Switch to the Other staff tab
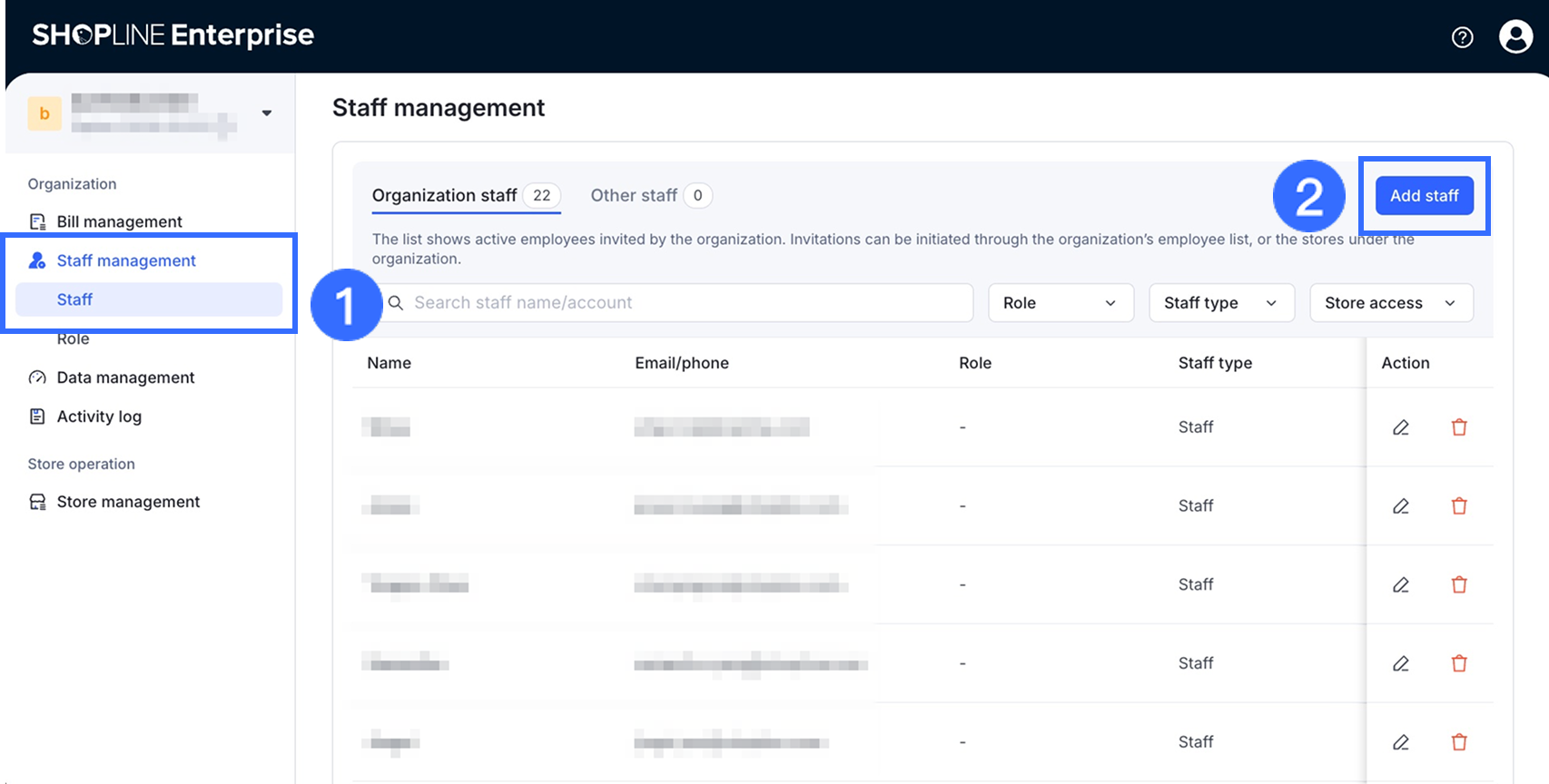Screen dimensions: 1549x784 coord(634,196)
